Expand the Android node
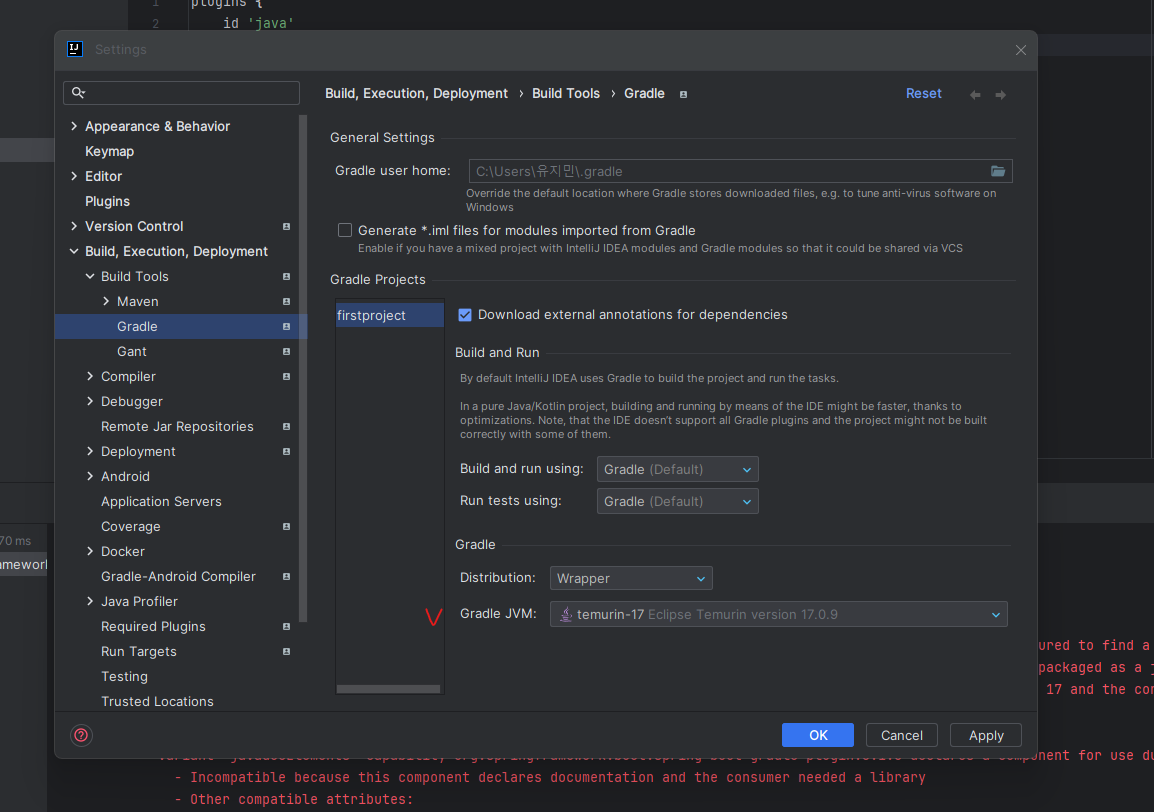This screenshot has height=812, width=1154. [x=90, y=477]
